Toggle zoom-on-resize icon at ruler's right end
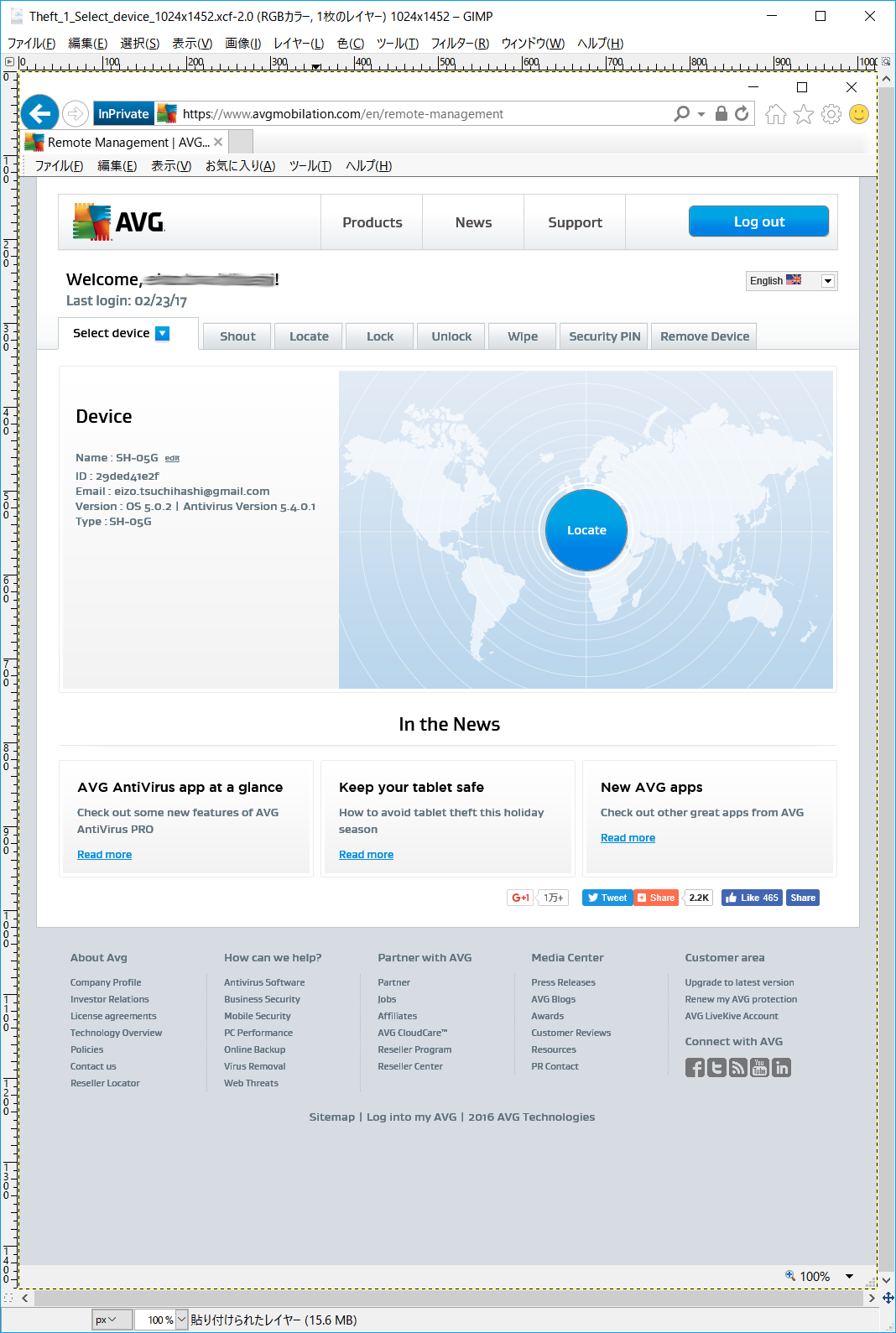 point(886,61)
